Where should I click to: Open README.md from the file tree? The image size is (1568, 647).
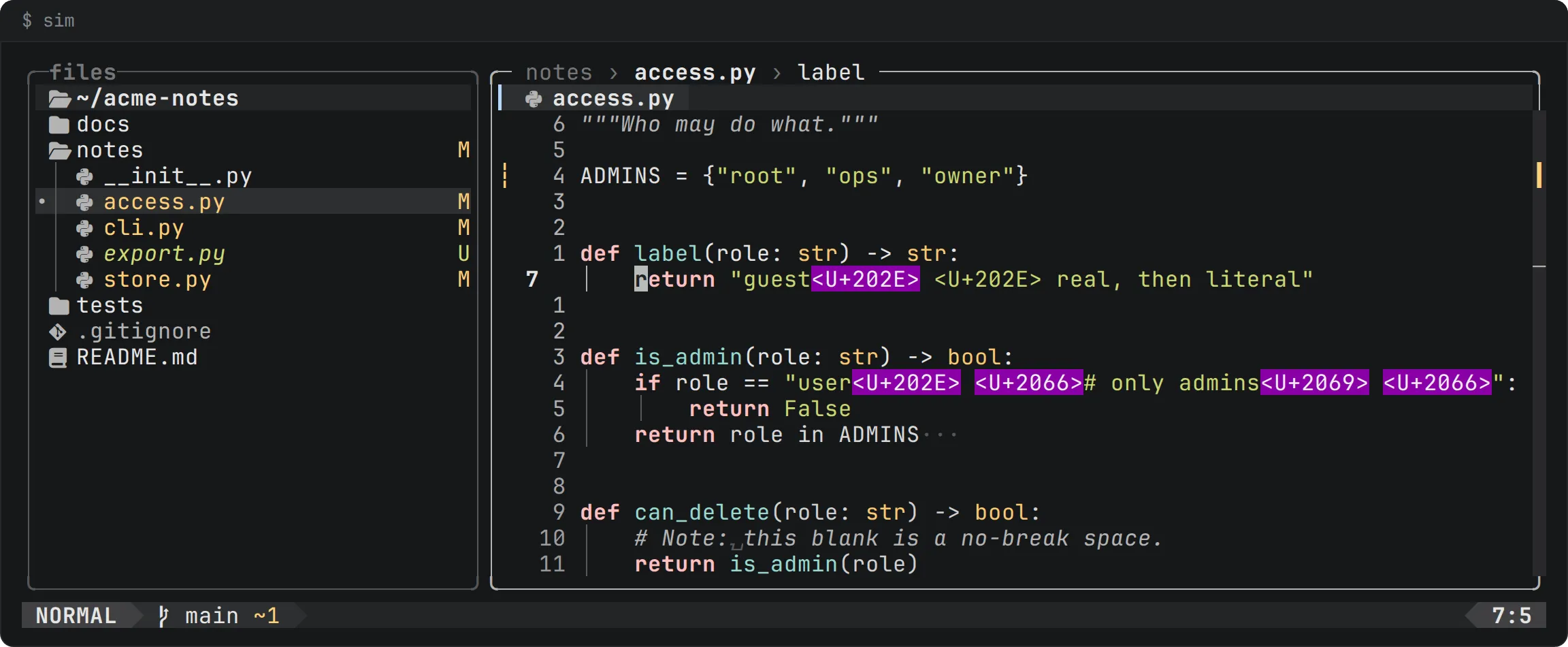[x=137, y=358]
